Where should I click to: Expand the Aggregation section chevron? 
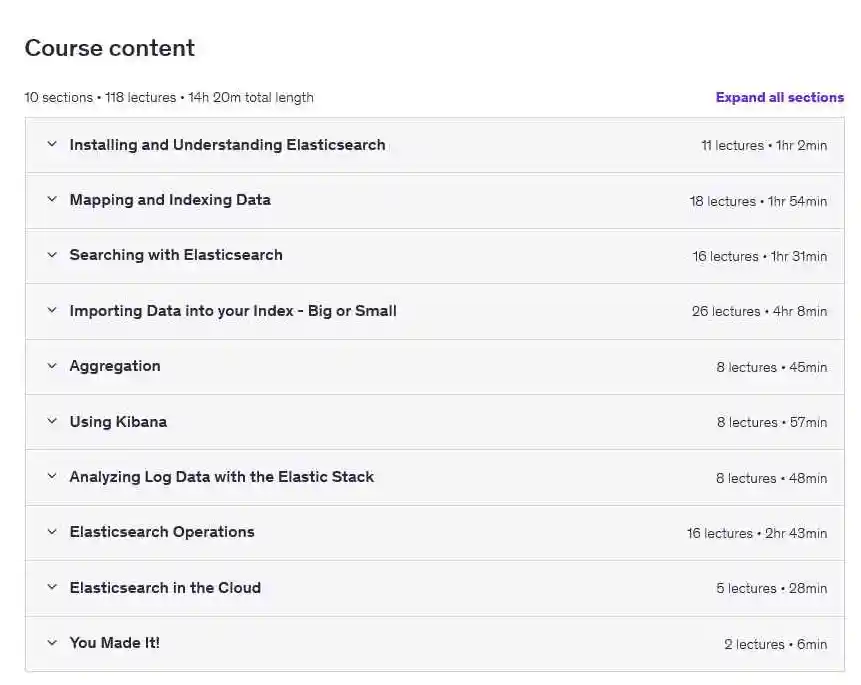click(52, 366)
